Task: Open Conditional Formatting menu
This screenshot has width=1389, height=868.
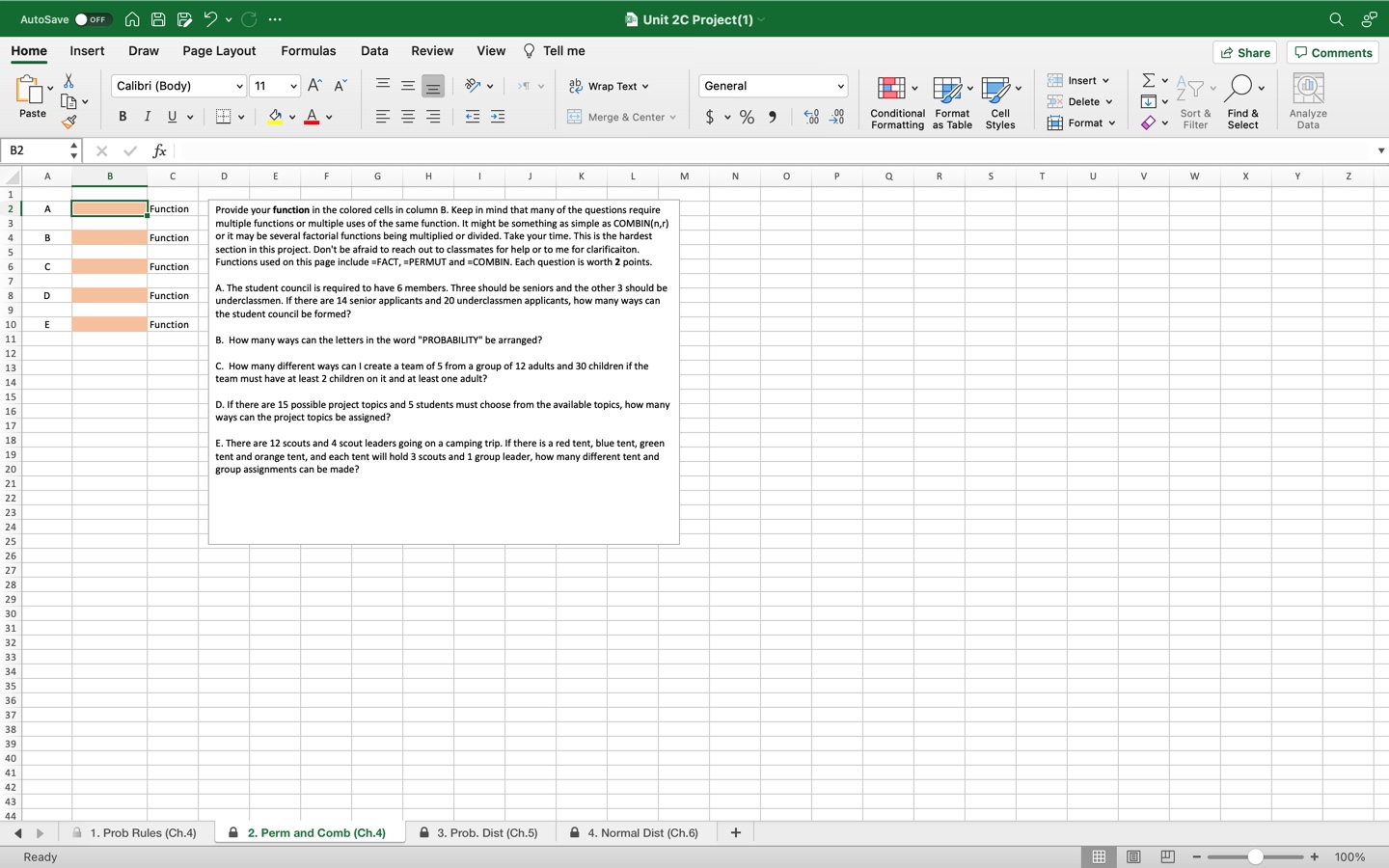Action: 897,102
